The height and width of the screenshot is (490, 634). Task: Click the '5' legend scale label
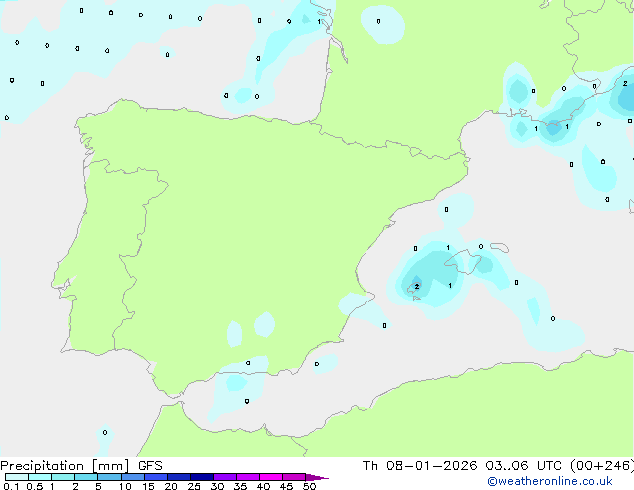pos(98,486)
